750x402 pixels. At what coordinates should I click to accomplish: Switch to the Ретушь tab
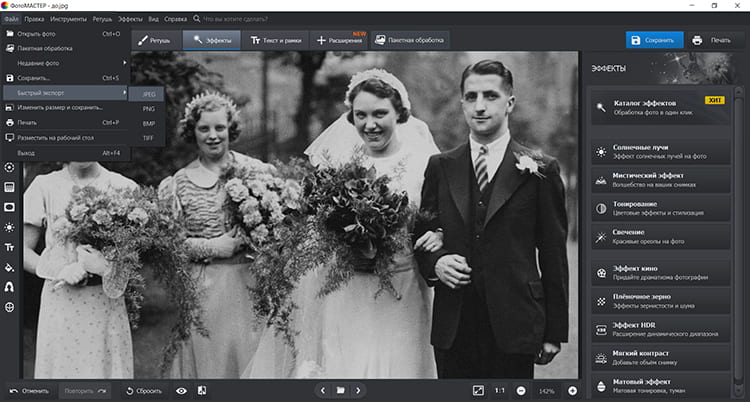tap(154, 40)
